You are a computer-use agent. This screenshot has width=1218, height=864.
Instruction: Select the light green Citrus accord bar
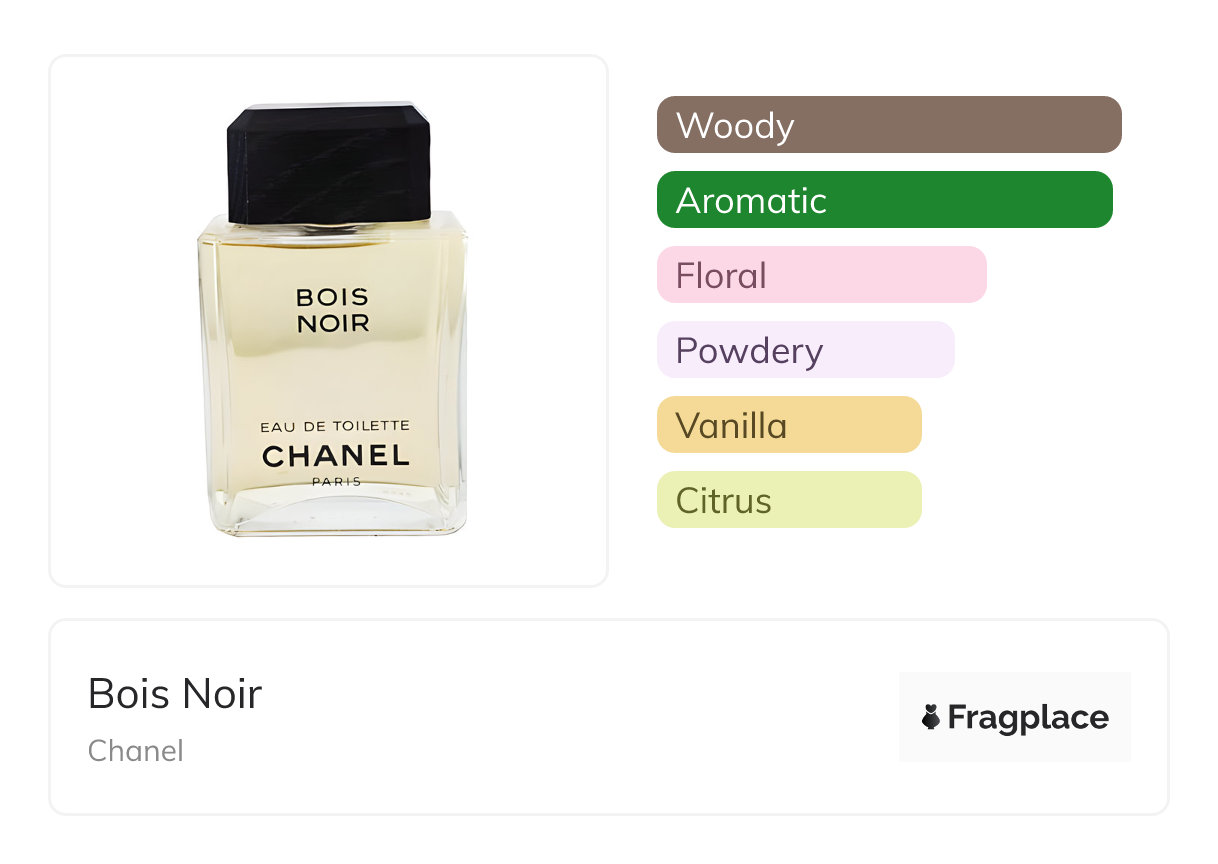tap(788, 500)
